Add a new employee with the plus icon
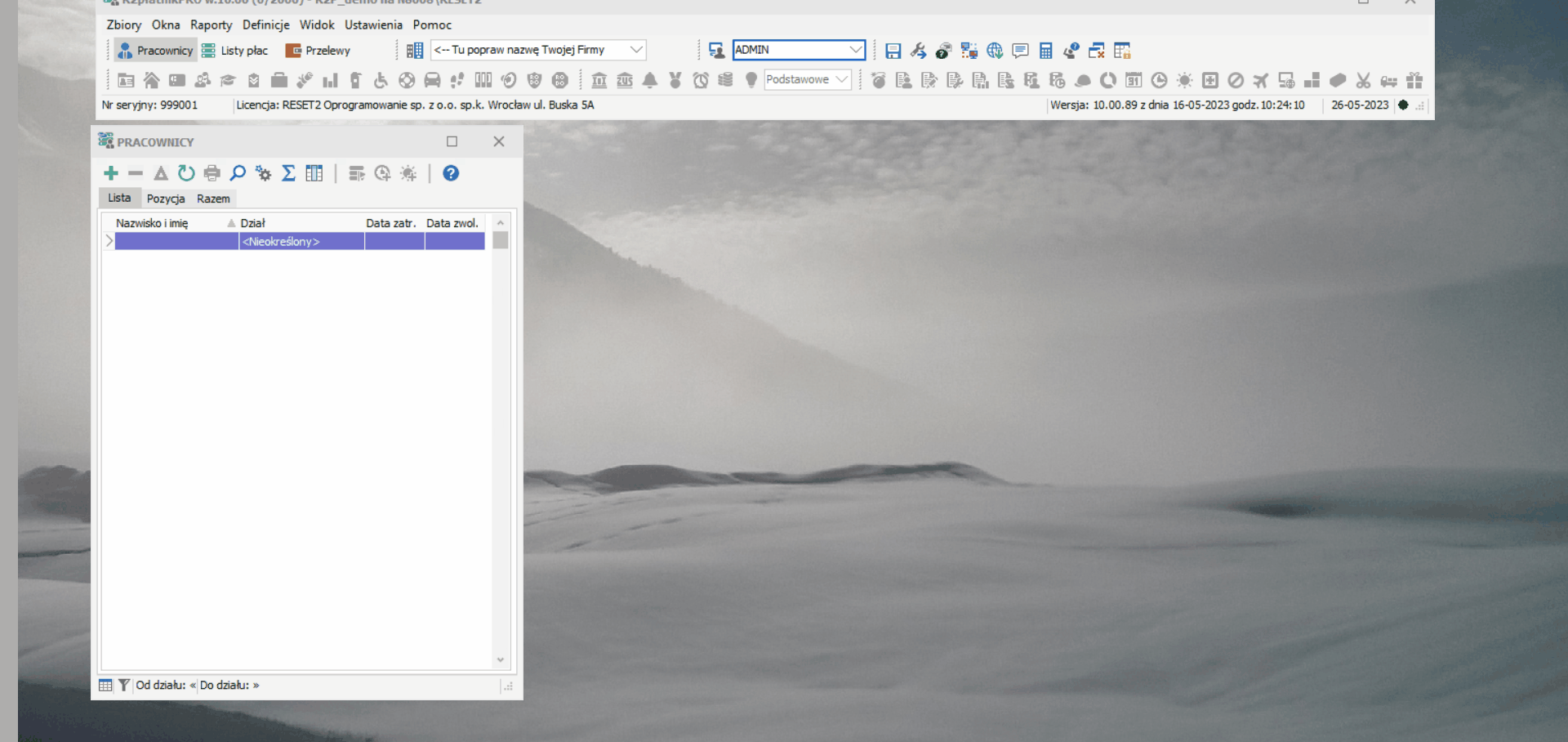 (x=111, y=173)
